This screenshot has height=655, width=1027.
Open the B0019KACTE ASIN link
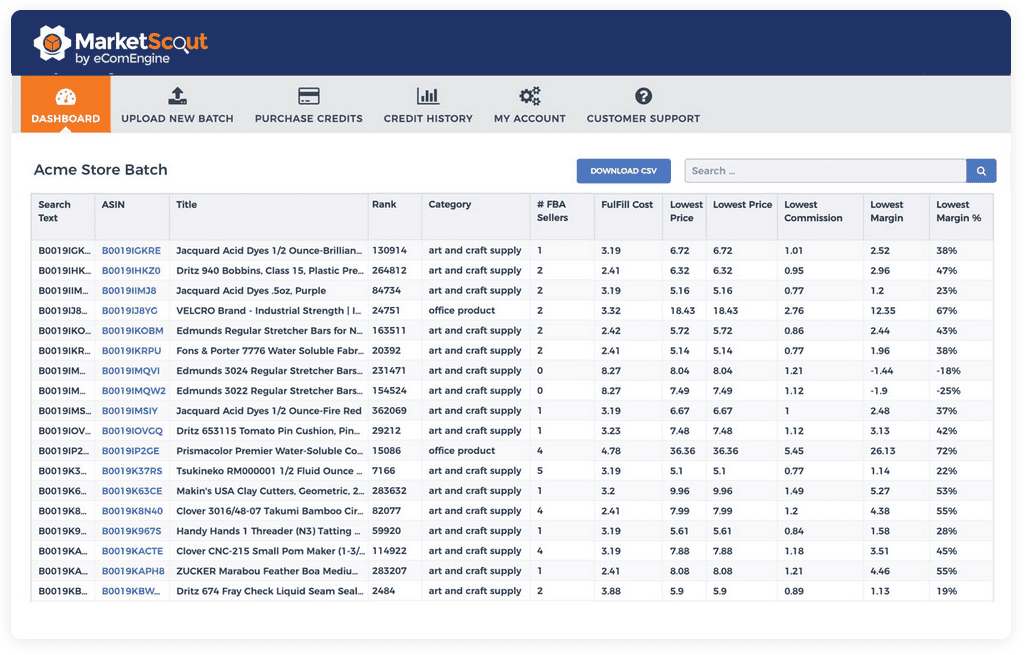(x=133, y=551)
